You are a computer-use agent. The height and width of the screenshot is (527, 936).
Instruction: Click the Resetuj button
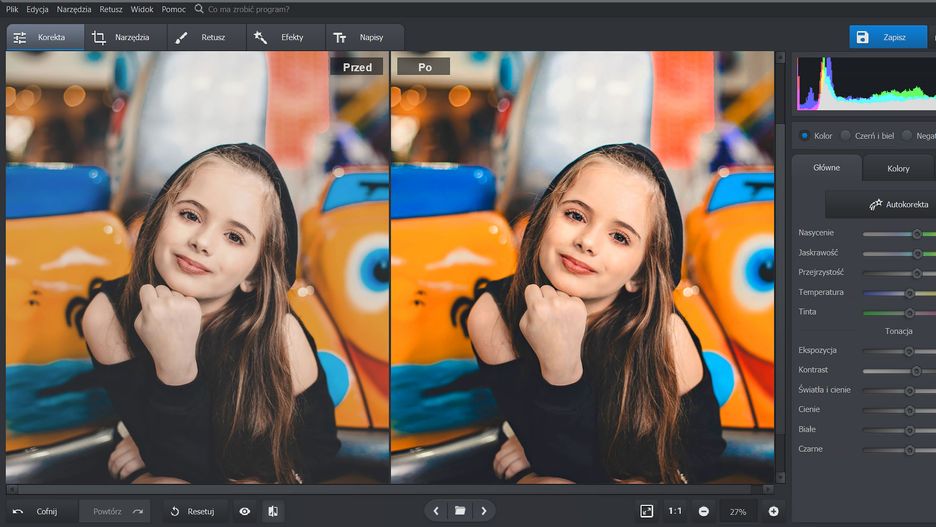[x=193, y=511]
